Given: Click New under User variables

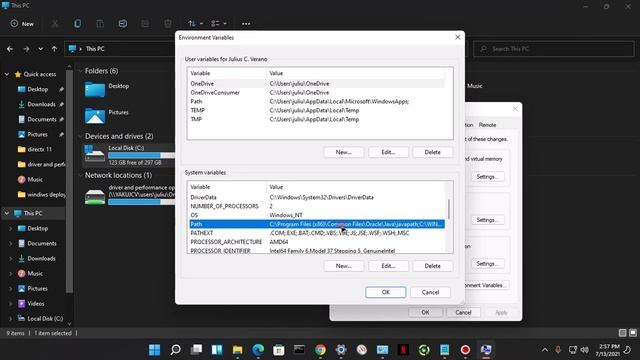Looking at the screenshot, I should click(344, 152).
